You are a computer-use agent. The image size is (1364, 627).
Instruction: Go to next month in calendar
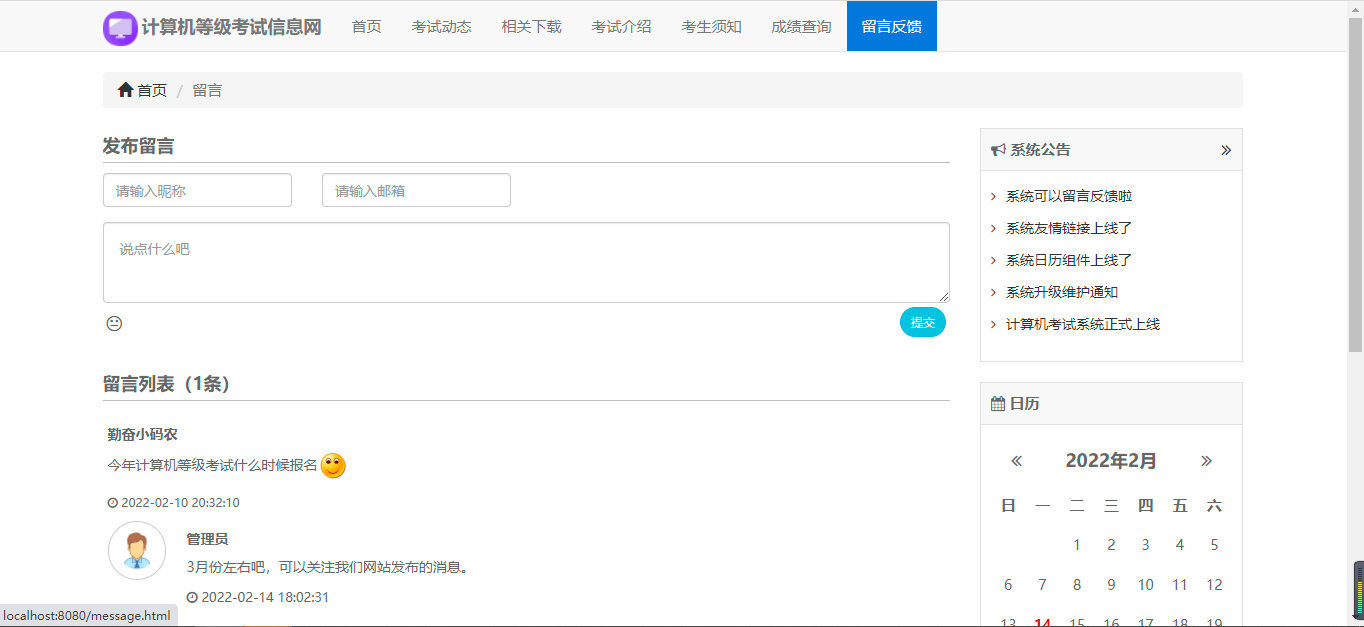pos(1206,461)
